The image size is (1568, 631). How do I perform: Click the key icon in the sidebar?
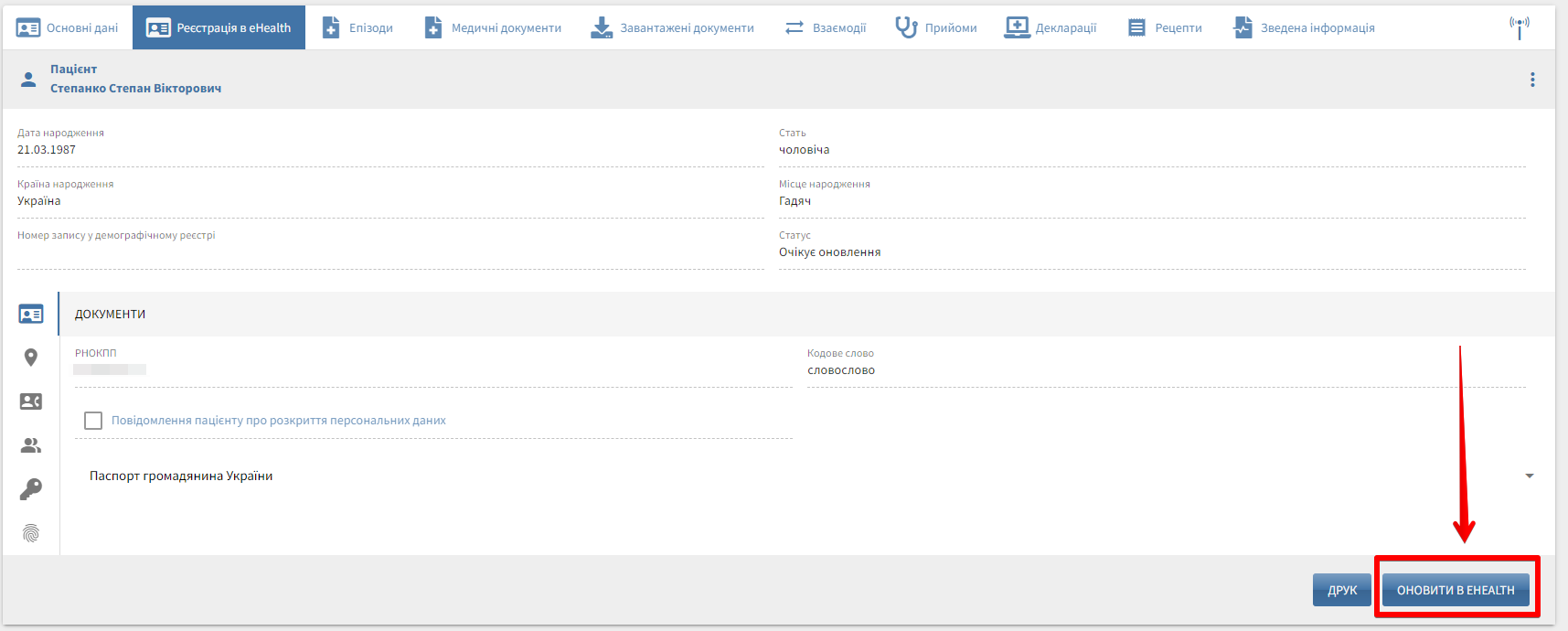(x=31, y=489)
